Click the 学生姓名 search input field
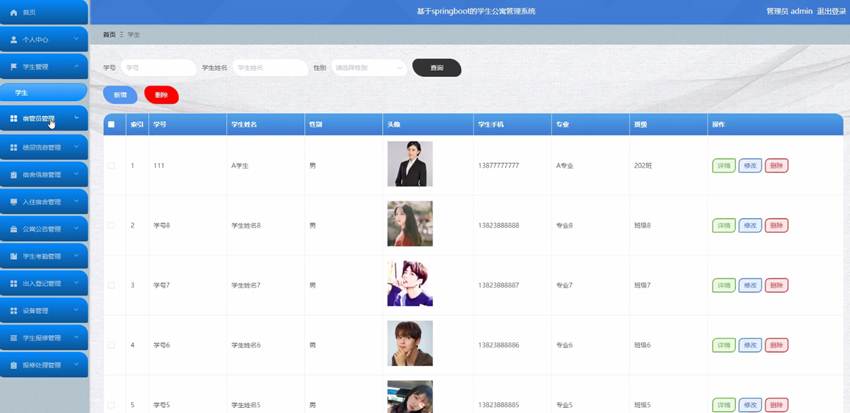The width and height of the screenshot is (850, 413). point(270,68)
